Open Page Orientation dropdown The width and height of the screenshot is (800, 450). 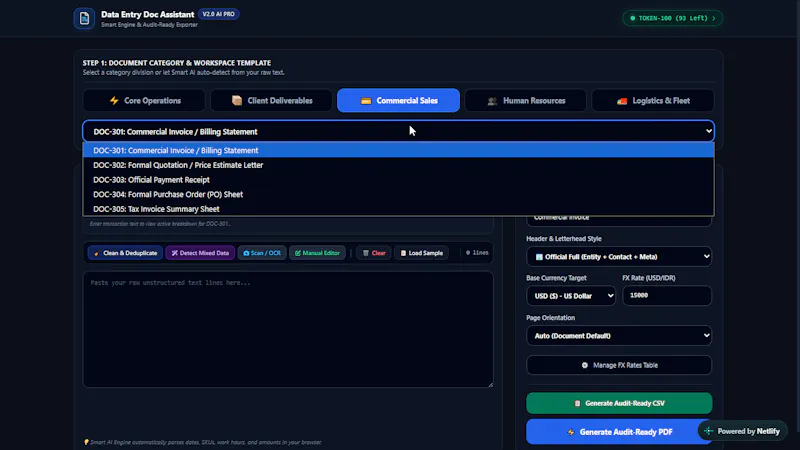click(619, 336)
